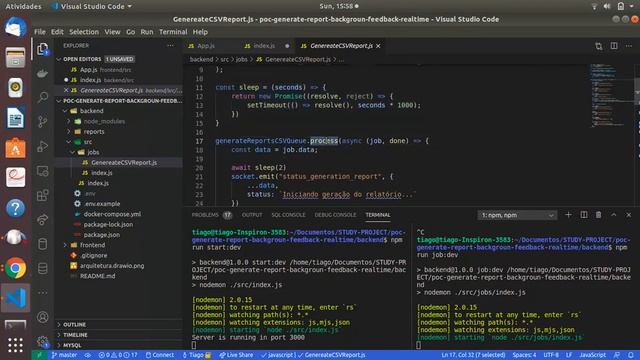Open the terminal selector '1: npm, npm' dropdown
Viewport: 640px width, 360px height.
pos(517,215)
